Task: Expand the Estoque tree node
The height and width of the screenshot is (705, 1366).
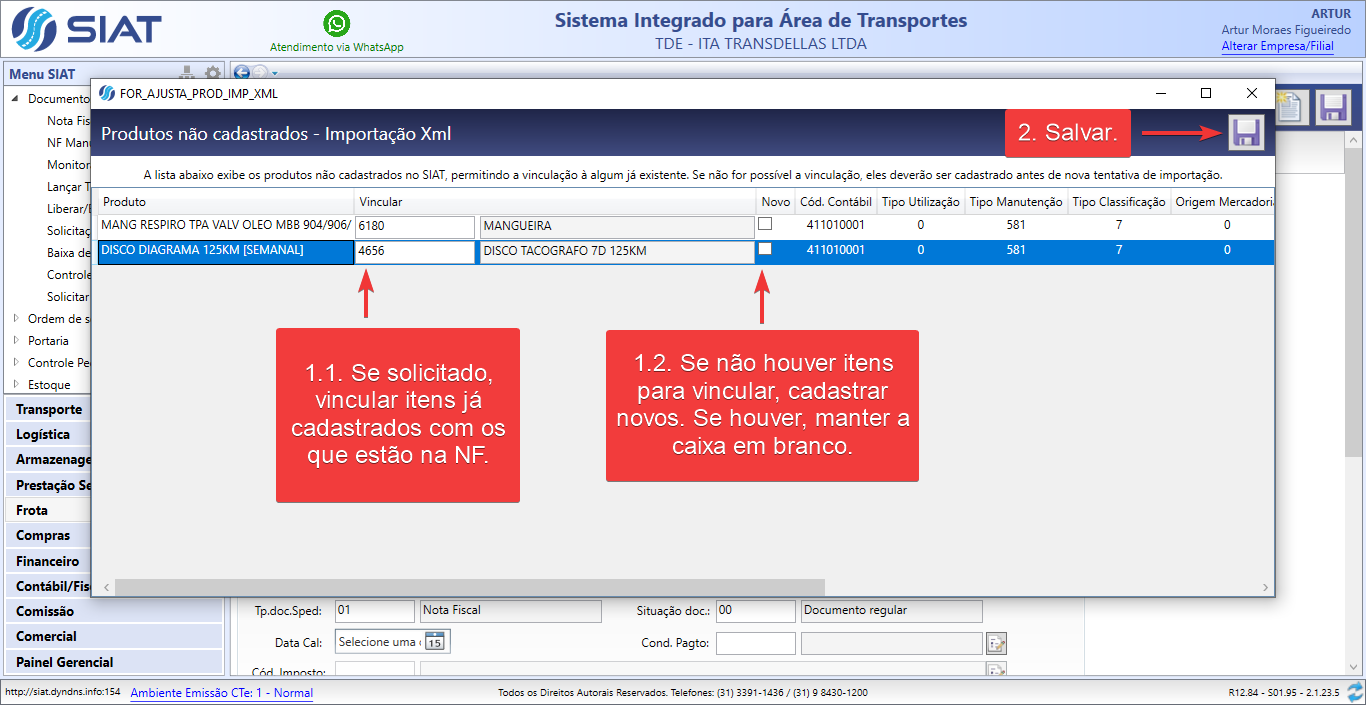Action: tap(16, 385)
